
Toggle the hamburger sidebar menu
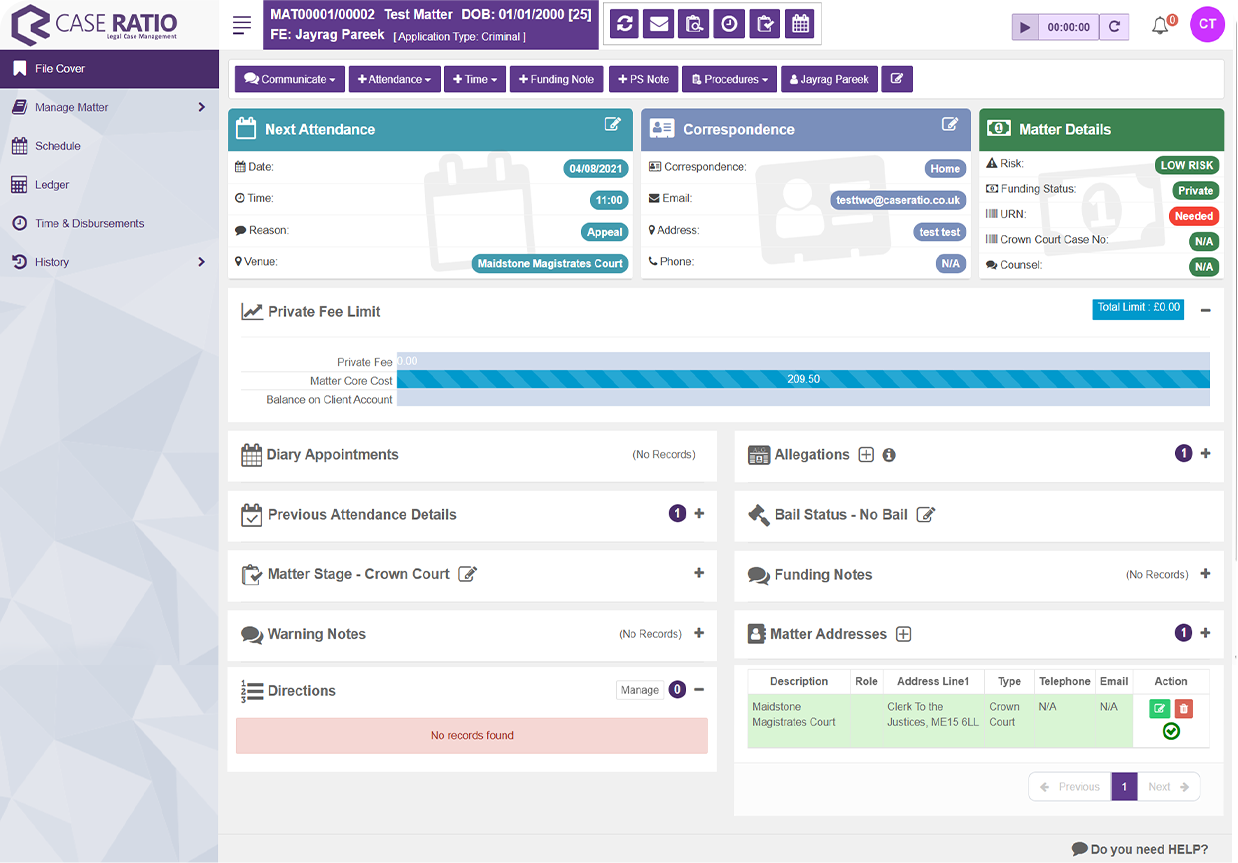pos(242,26)
